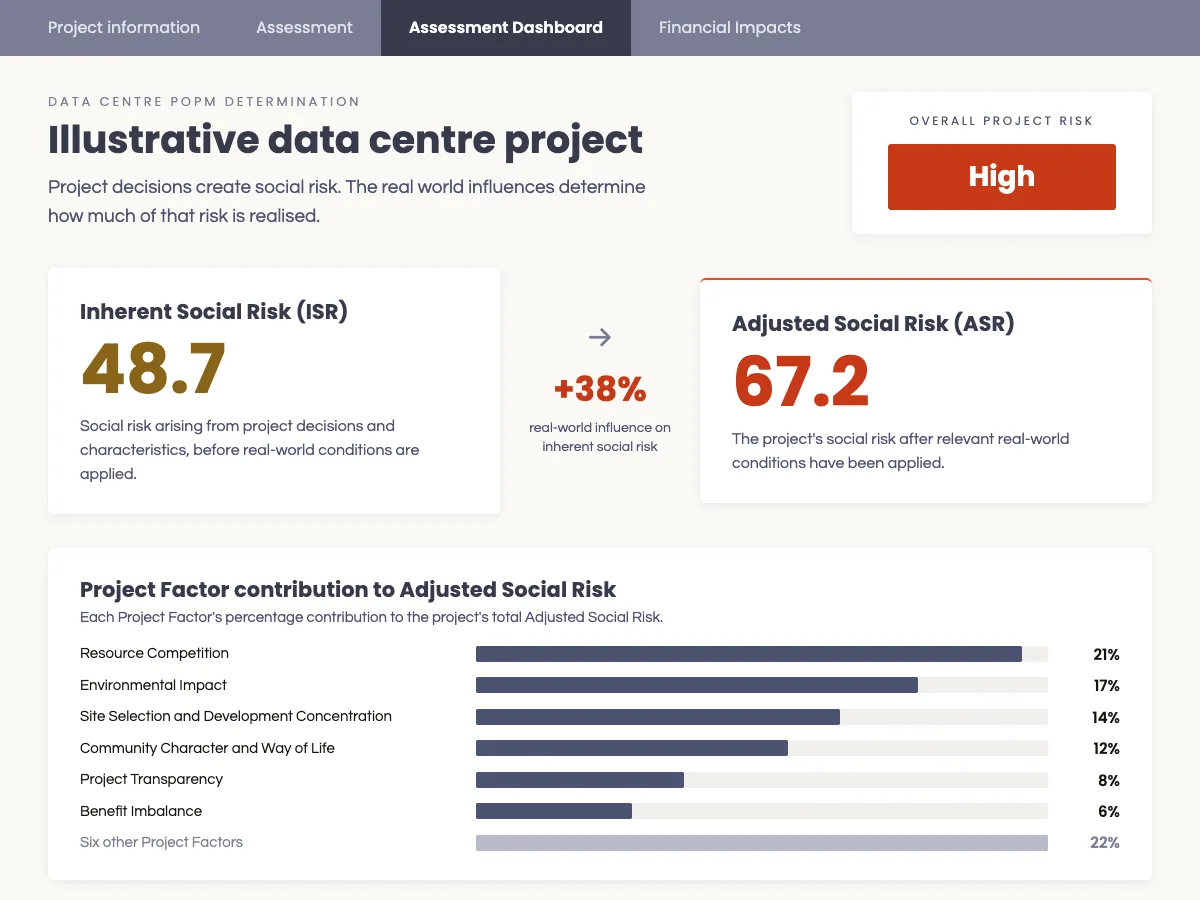Screen dimensions: 1200x900
Task: Click the Overall Project Risk label
Action: pos(1002,121)
